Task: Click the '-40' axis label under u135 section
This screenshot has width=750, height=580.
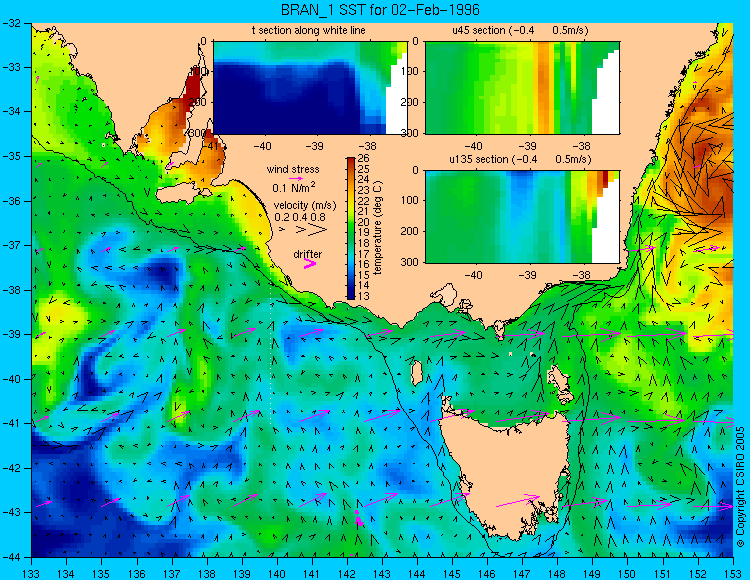Action: 474,275
